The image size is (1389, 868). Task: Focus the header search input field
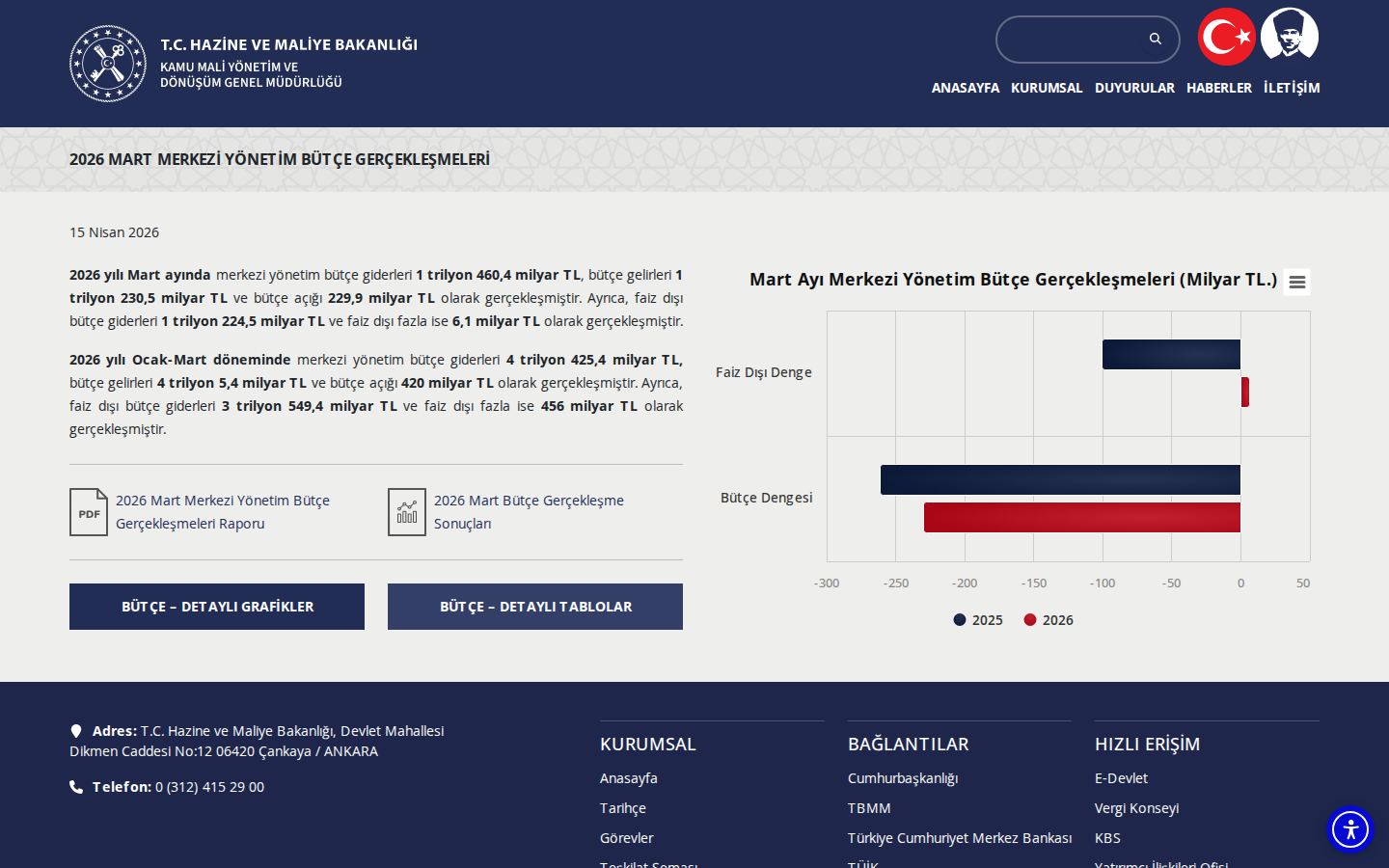(1071, 40)
